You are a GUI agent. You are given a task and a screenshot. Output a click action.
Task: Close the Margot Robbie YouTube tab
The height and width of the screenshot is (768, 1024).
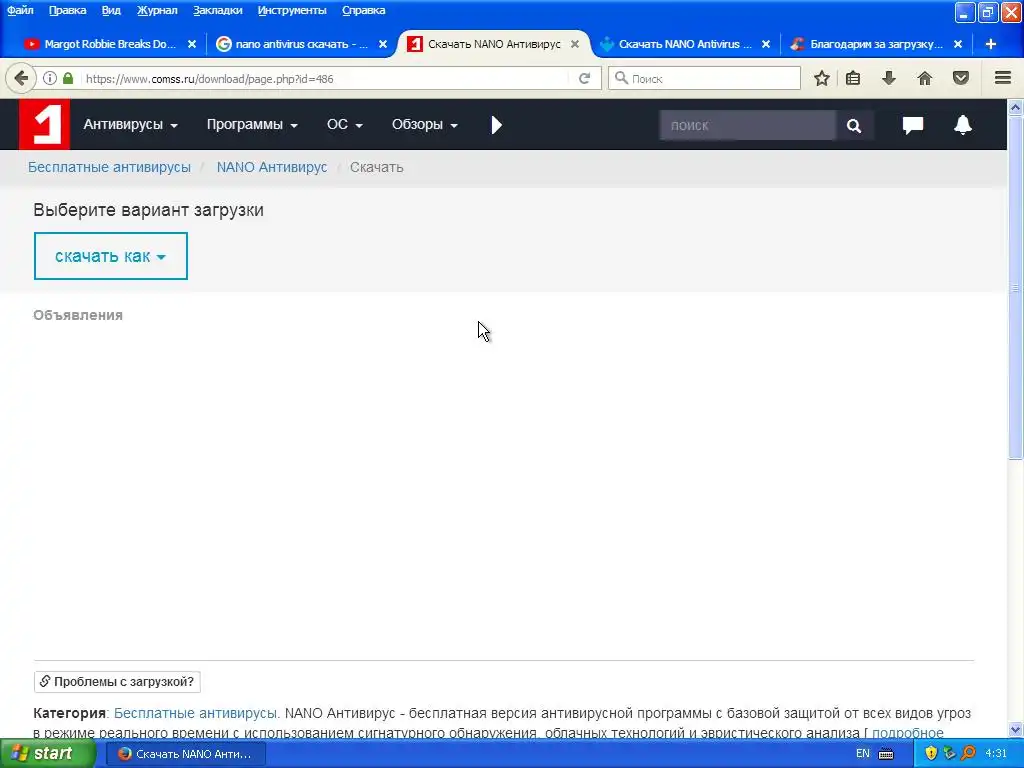(x=191, y=44)
